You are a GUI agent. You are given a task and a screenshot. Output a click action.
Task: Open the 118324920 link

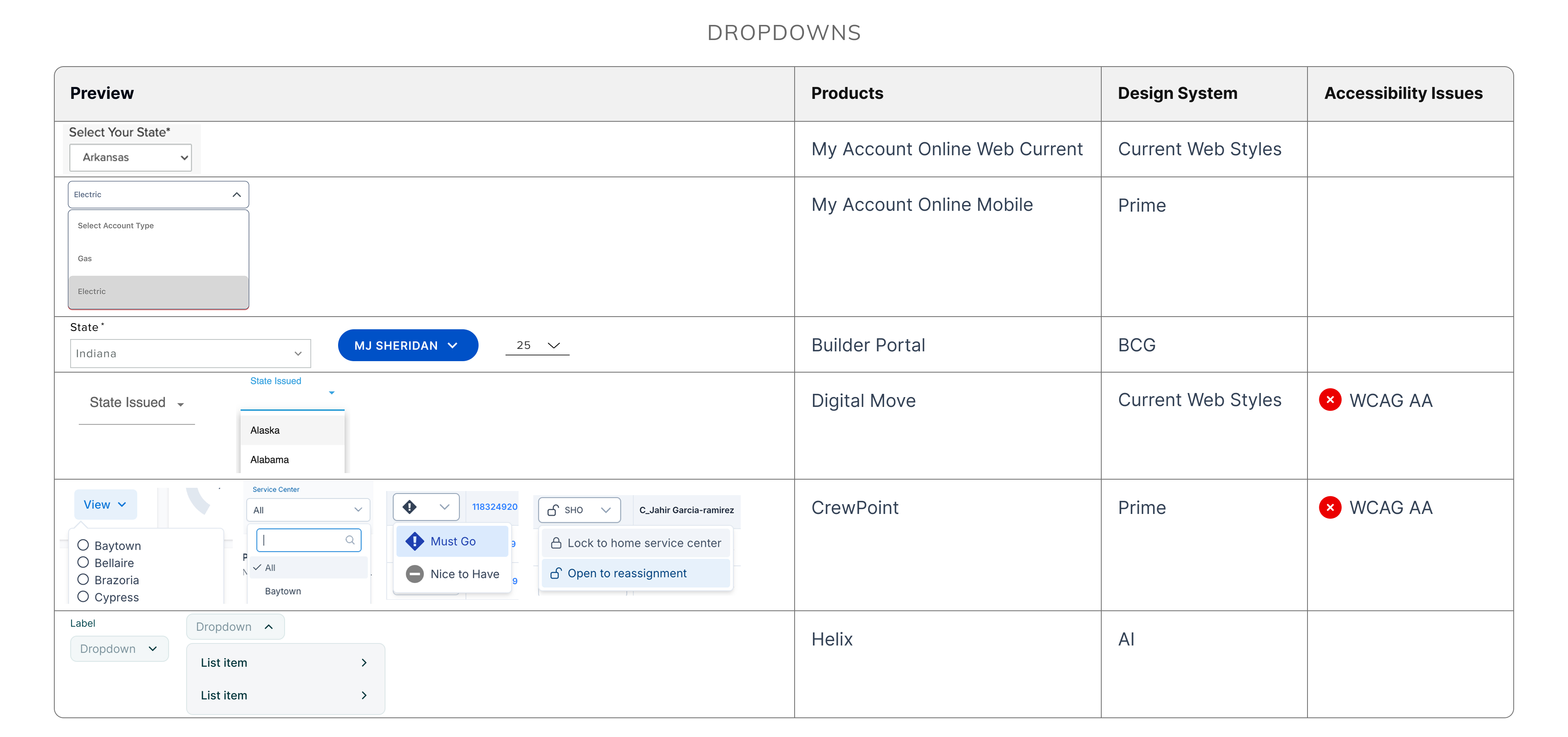(x=494, y=507)
